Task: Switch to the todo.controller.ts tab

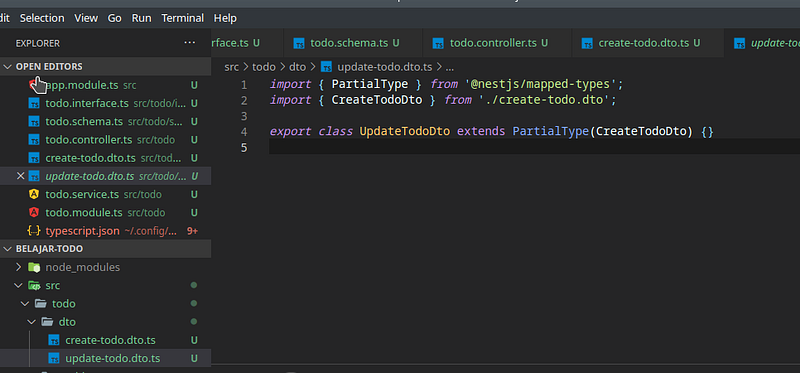Action: [497, 43]
